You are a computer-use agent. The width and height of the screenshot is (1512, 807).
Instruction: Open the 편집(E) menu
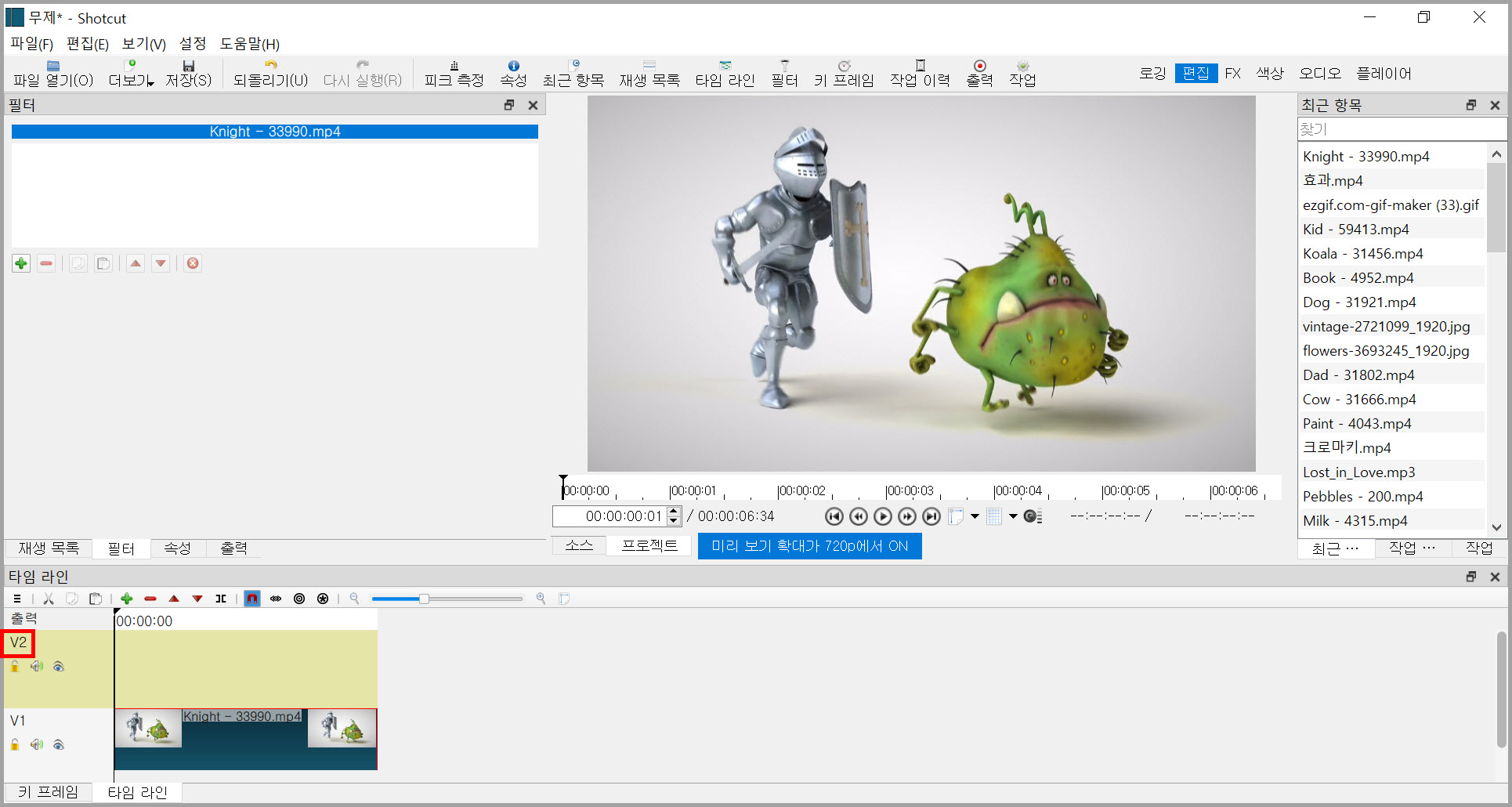coord(87,44)
